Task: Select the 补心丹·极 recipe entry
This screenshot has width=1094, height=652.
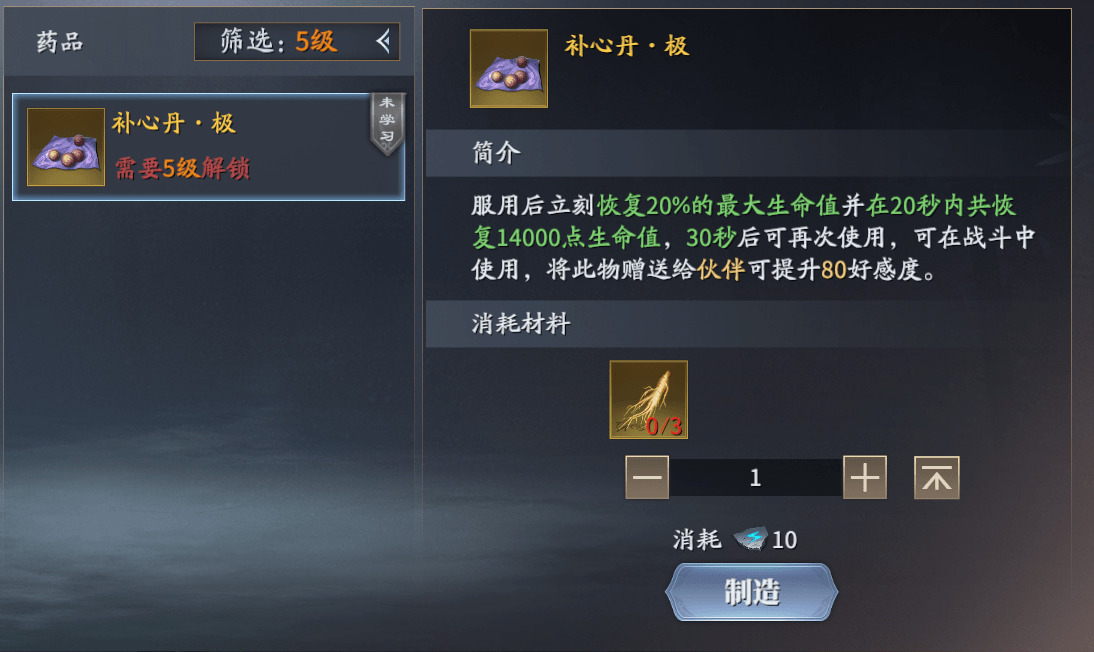Action: 209,147
